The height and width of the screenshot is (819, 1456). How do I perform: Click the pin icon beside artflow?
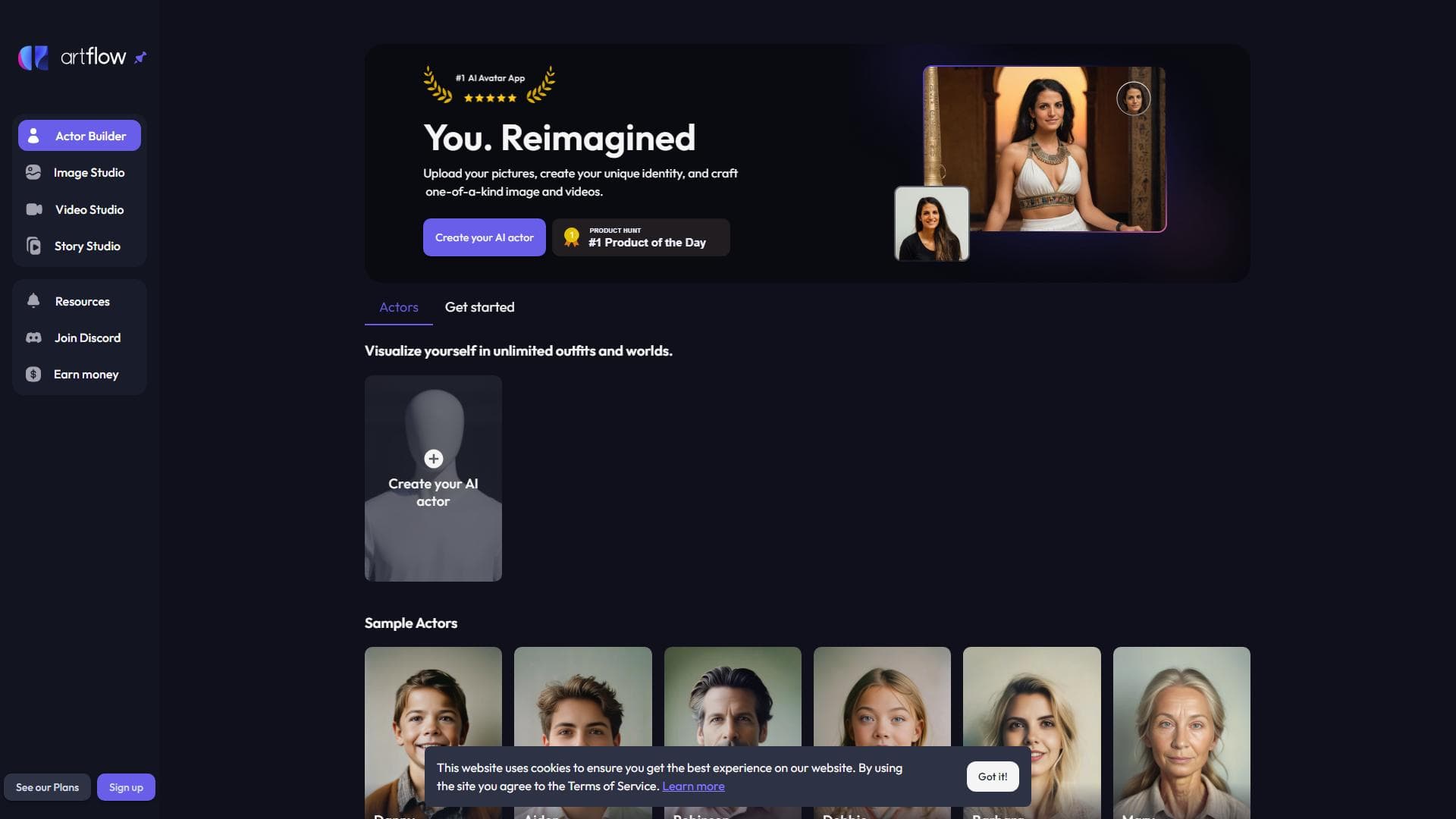click(140, 58)
